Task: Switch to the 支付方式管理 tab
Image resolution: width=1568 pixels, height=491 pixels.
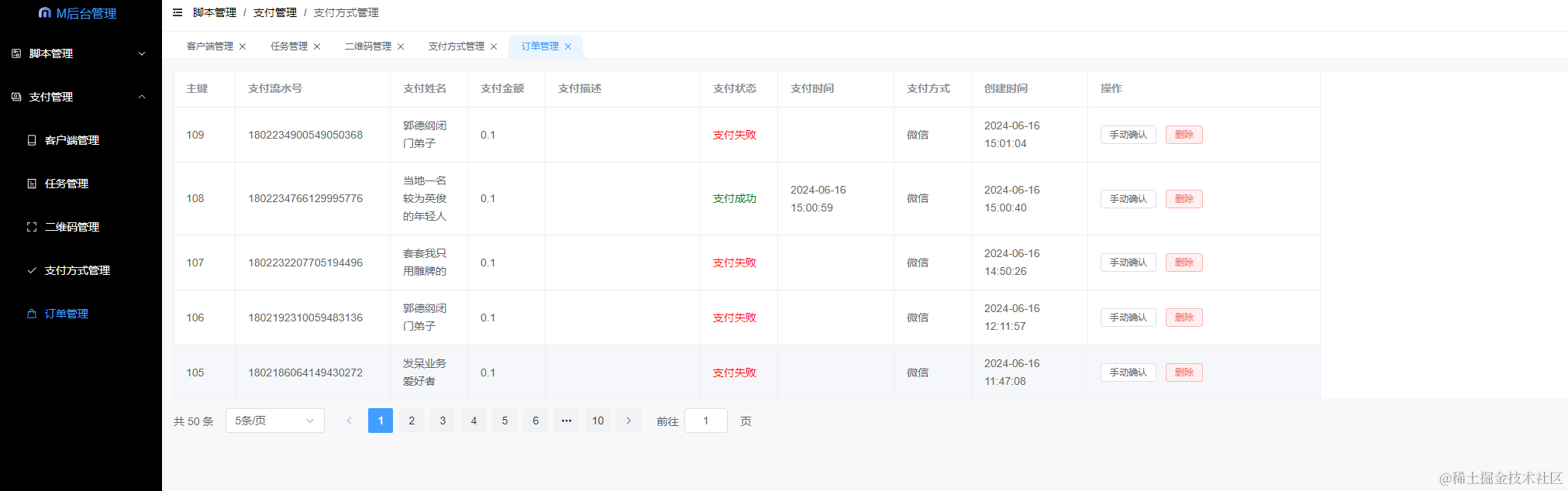Action: pyautogui.click(x=456, y=46)
